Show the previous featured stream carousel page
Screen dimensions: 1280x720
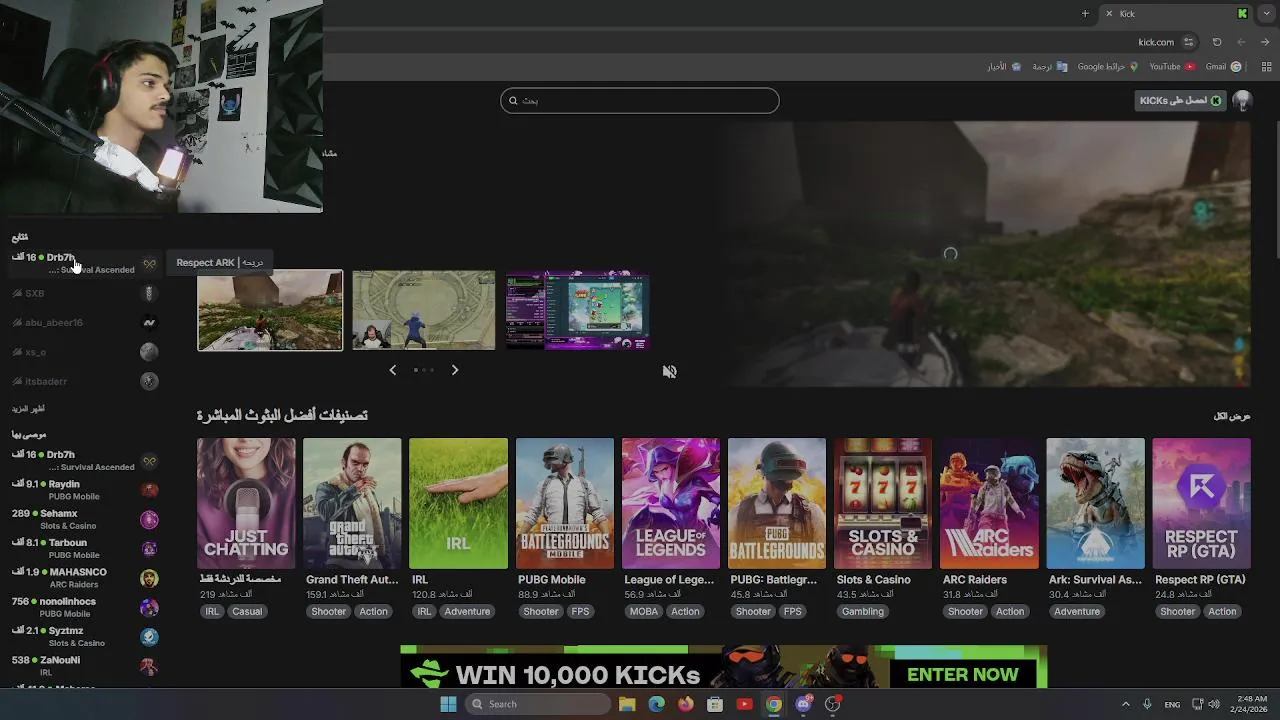[x=392, y=370]
